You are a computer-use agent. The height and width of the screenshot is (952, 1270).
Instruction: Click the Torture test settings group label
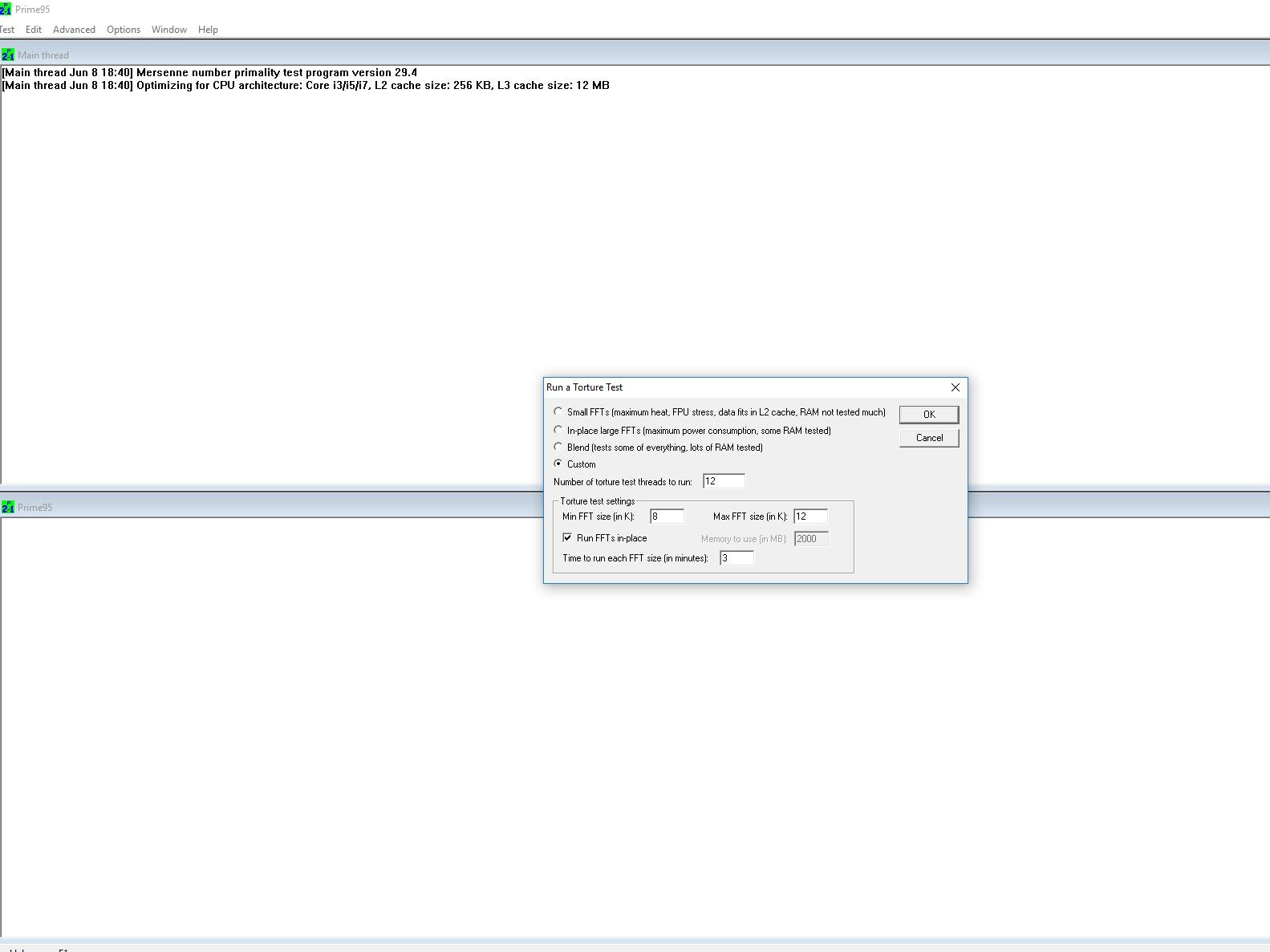coord(598,501)
